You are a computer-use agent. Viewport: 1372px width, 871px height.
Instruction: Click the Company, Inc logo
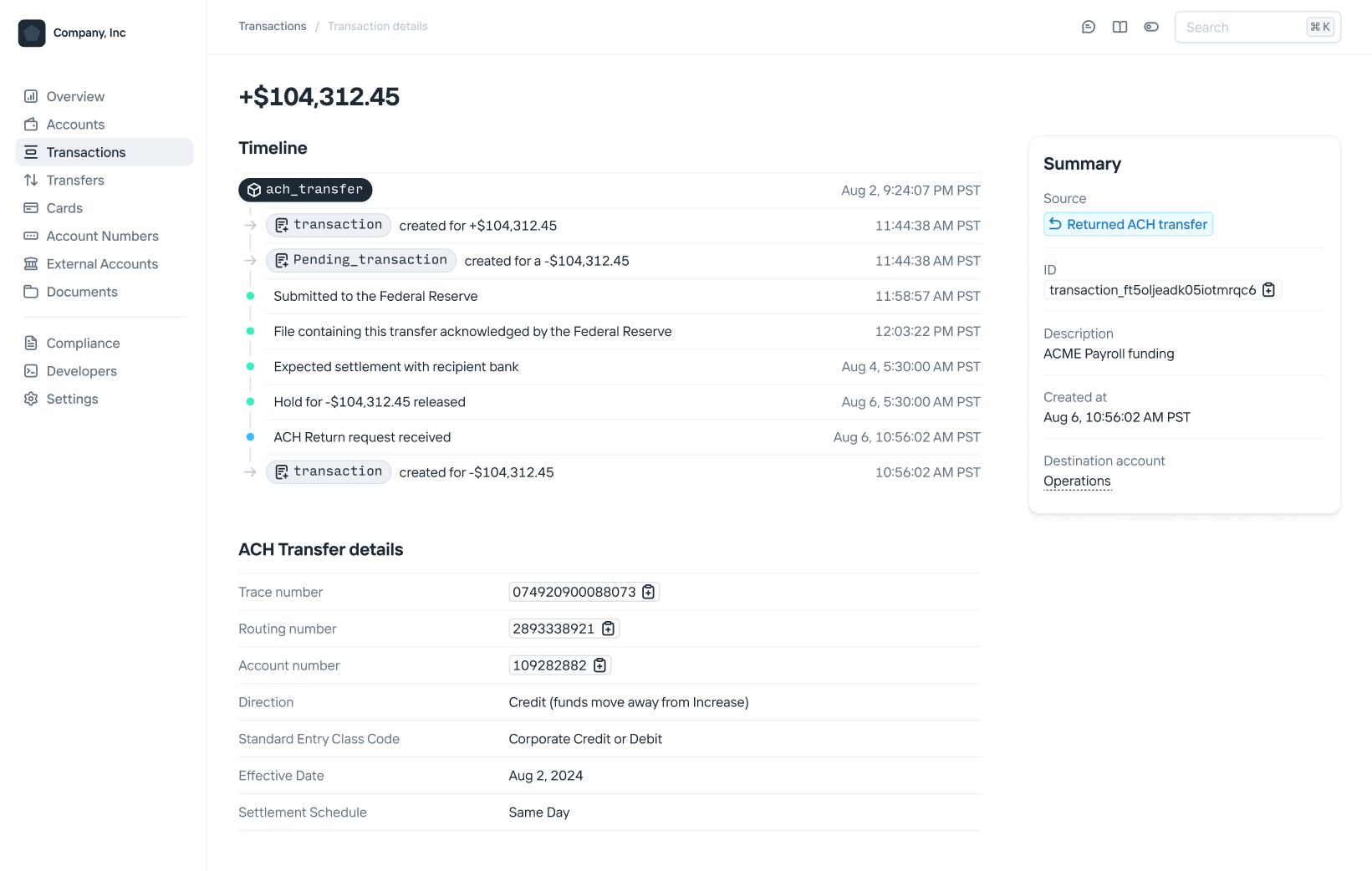(32, 33)
